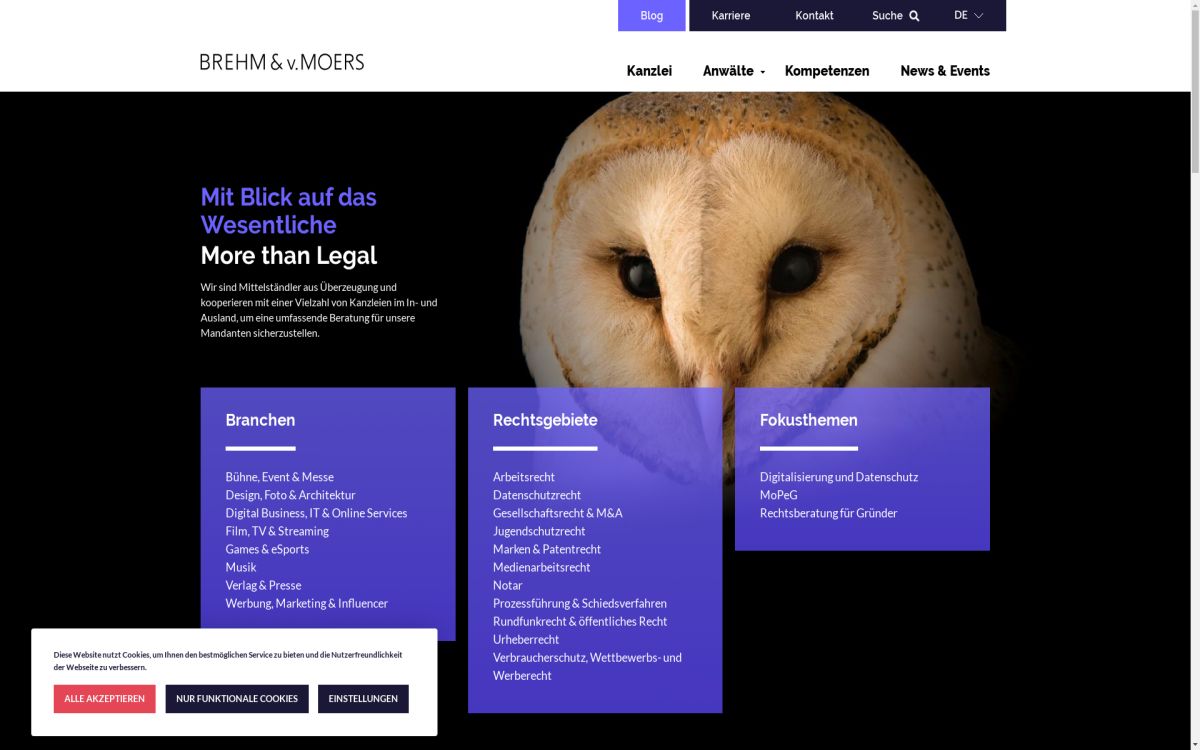Accept all cookies with Alle Akzeptieren
This screenshot has width=1200, height=750.
(x=105, y=699)
